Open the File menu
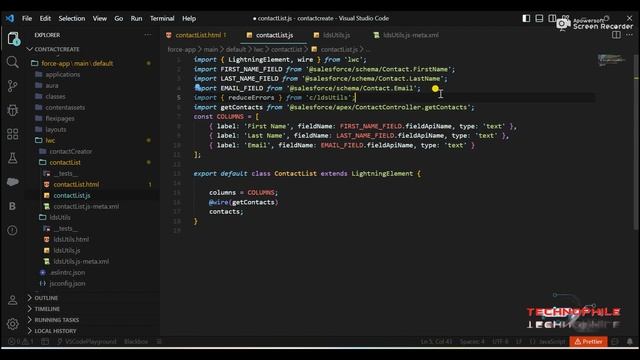Screen dimensions: 640x360 27,18
